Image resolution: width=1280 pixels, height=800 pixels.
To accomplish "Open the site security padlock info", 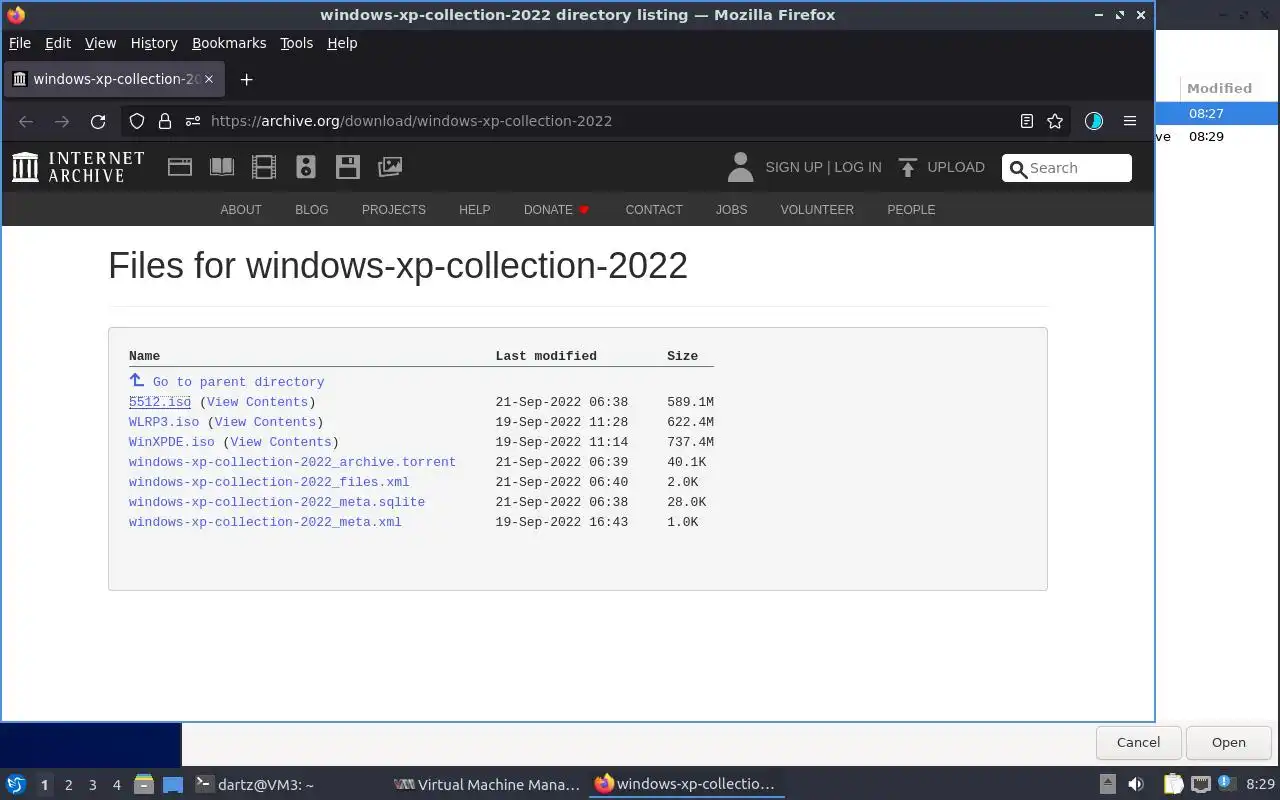I will tap(165, 121).
